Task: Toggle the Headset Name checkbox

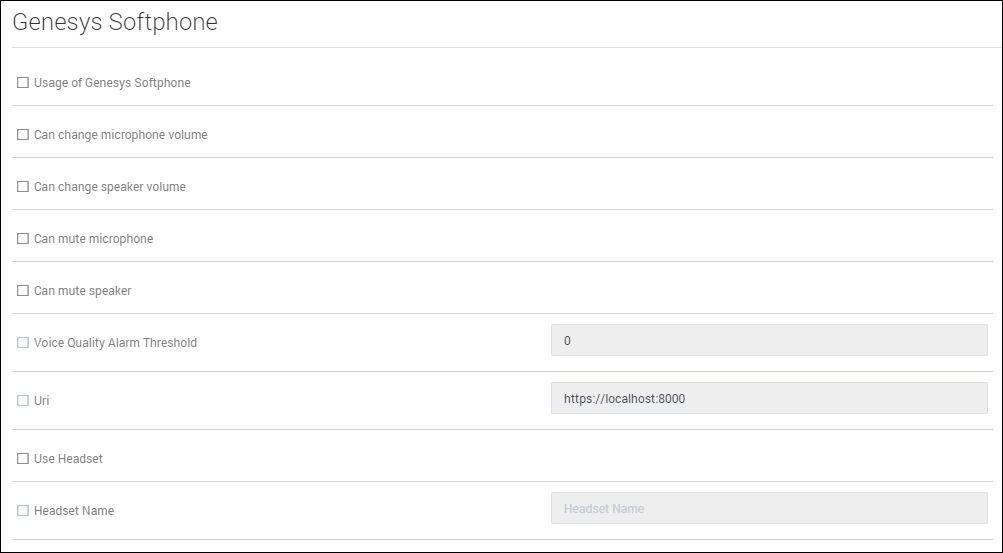Action: [x=23, y=511]
